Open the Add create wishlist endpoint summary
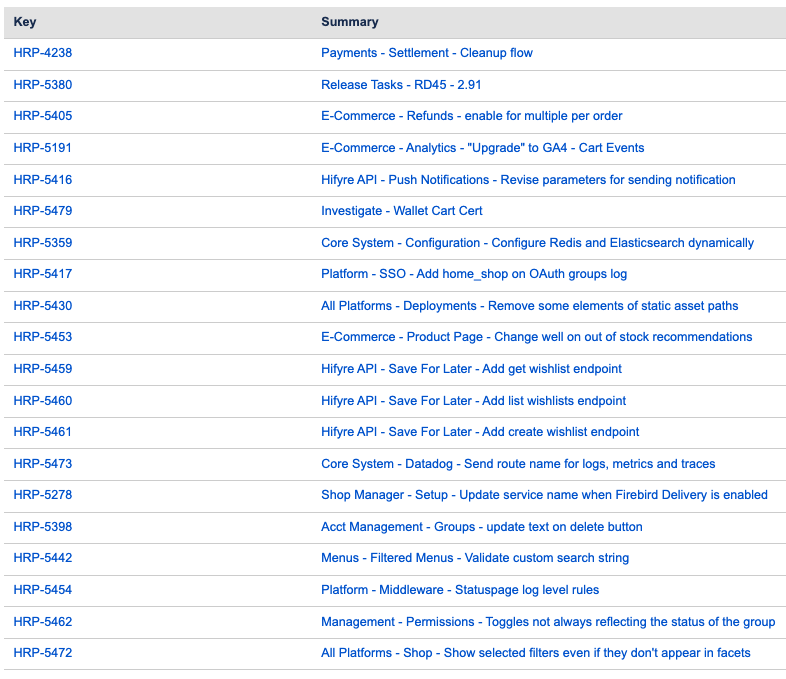The image size is (786, 679). pyautogui.click(x=480, y=432)
